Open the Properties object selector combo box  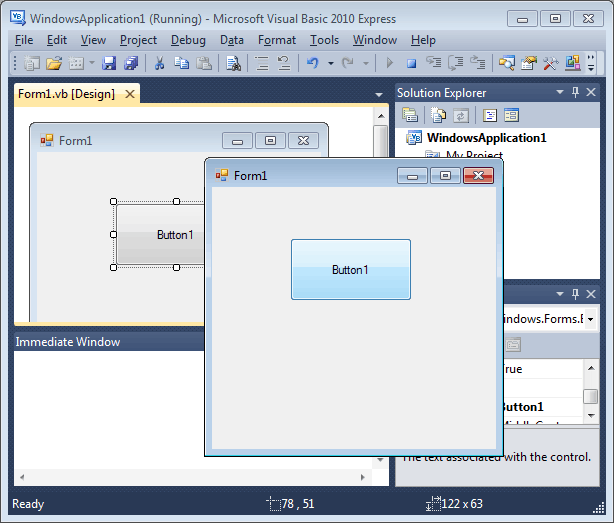point(590,319)
